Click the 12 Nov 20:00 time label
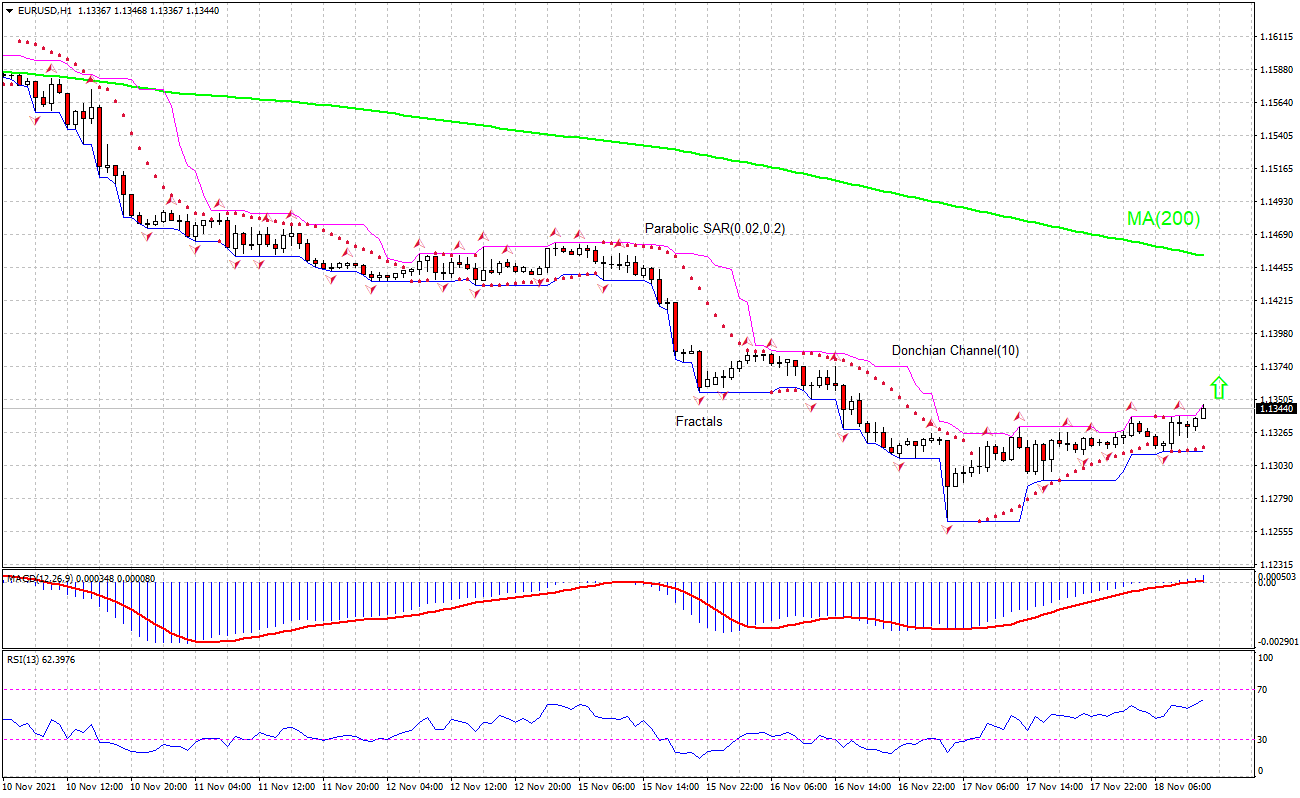The height and width of the screenshot is (798, 1300). (x=541, y=787)
